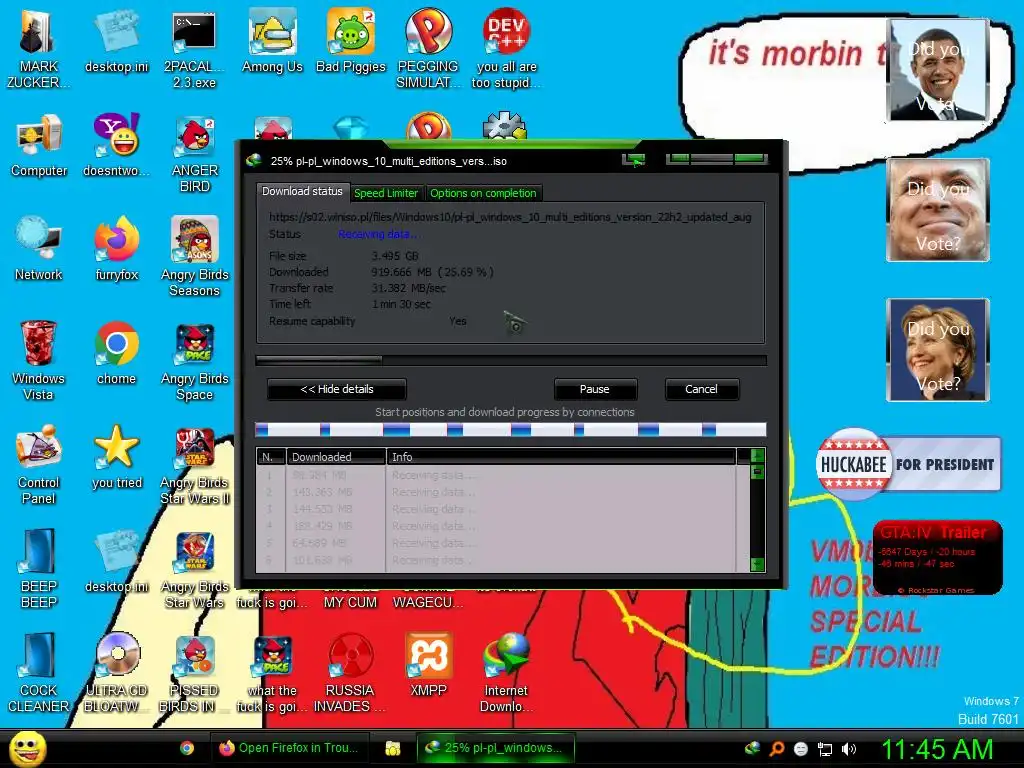Click the IDM tray icon
The image size is (1024, 768).
(752, 748)
